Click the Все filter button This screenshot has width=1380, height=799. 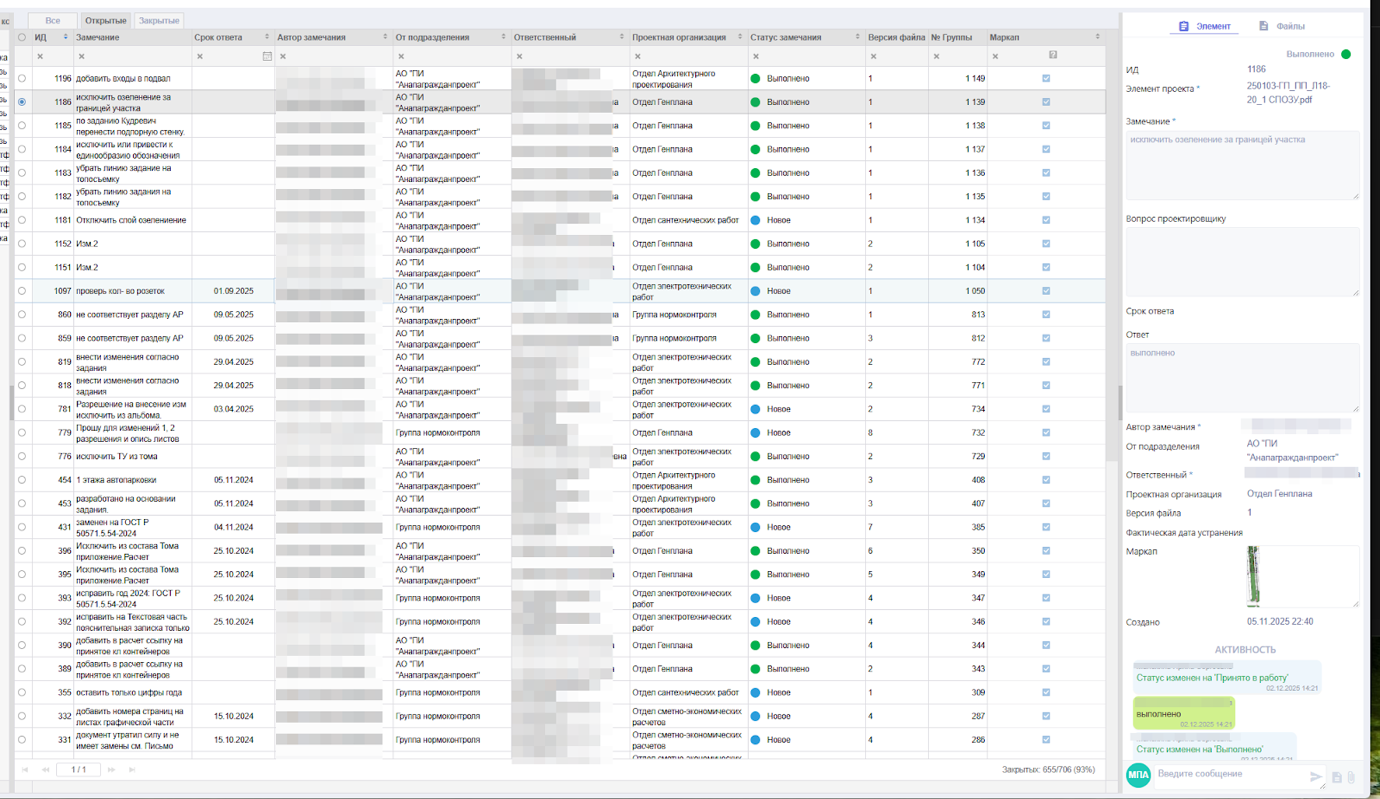pos(52,20)
